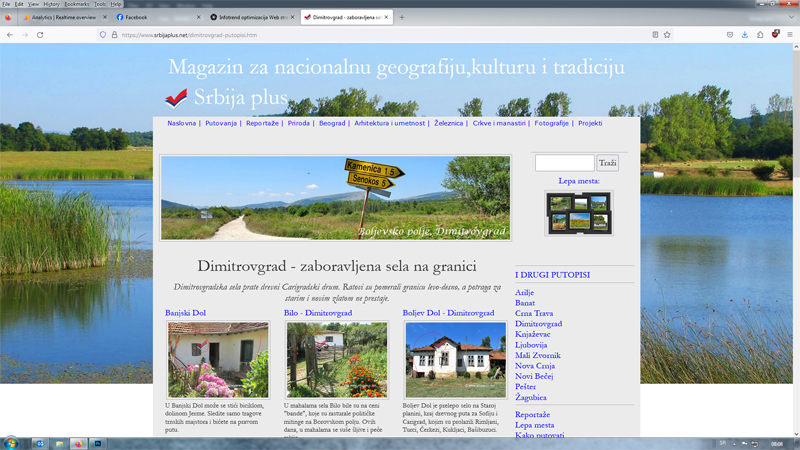Close the Dimitrovgrad tab
Image resolution: width=800 pixels, height=450 pixels.
[x=386, y=17]
